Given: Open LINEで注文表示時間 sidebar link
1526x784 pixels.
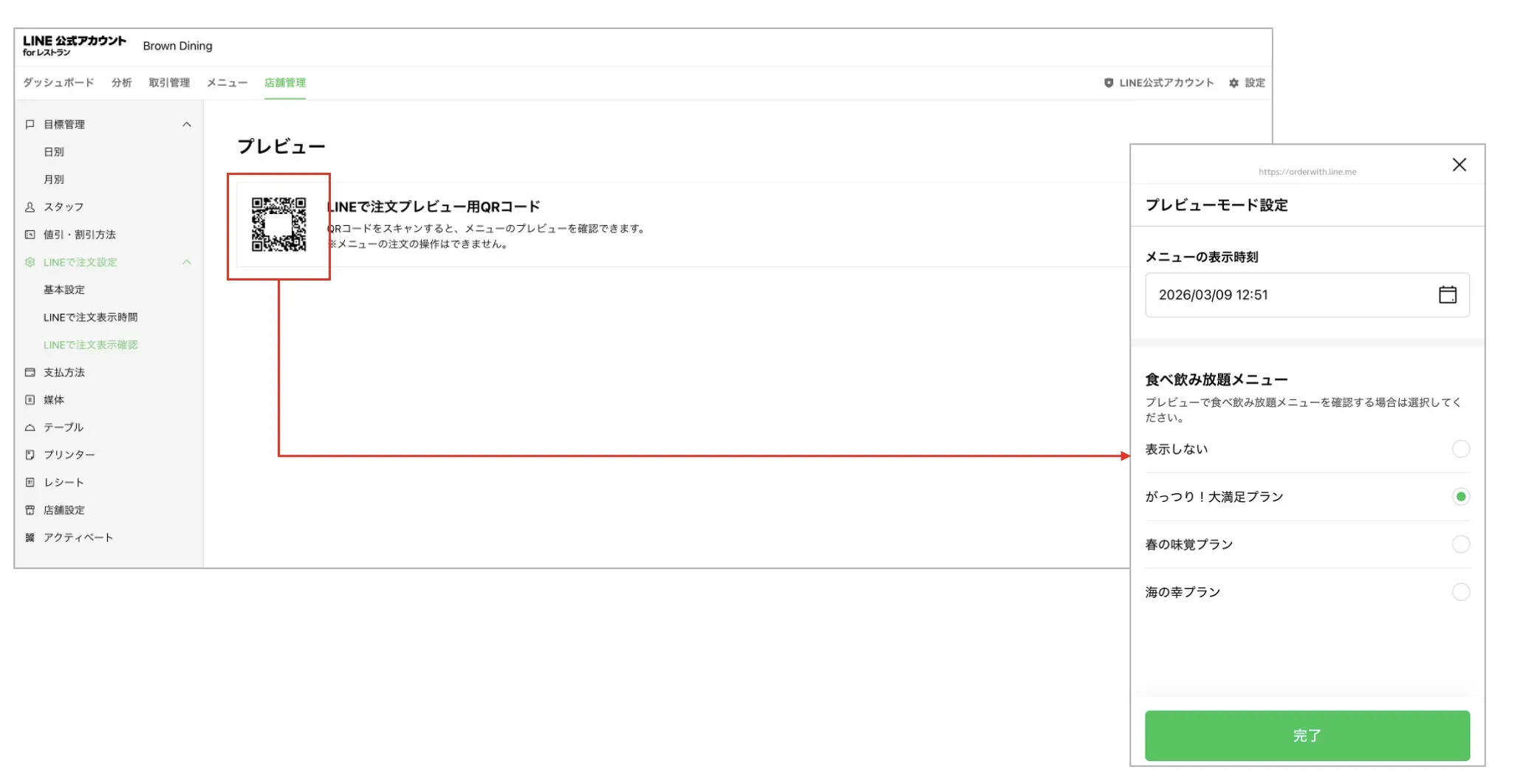Looking at the screenshot, I should [x=90, y=317].
